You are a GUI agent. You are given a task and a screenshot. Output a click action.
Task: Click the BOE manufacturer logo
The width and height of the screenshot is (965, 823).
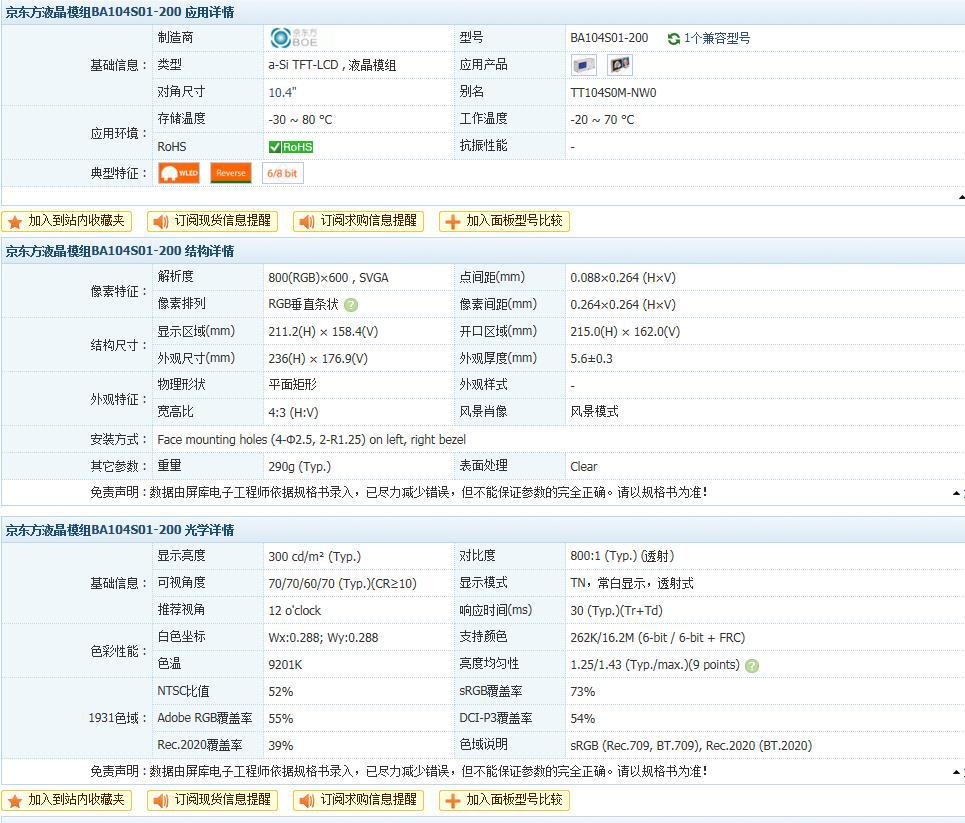click(x=291, y=38)
